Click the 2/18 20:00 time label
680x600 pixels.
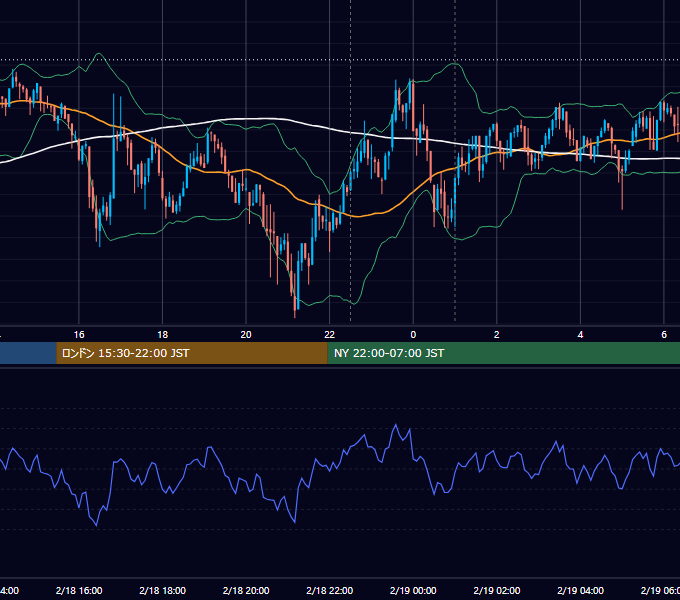(246, 590)
